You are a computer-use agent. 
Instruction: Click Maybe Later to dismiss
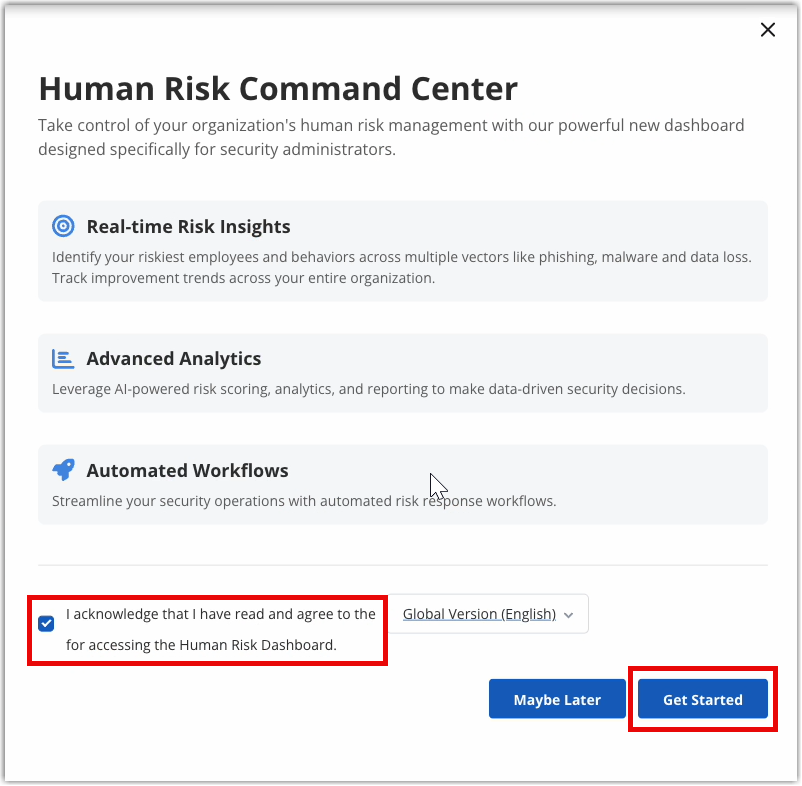pos(557,698)
